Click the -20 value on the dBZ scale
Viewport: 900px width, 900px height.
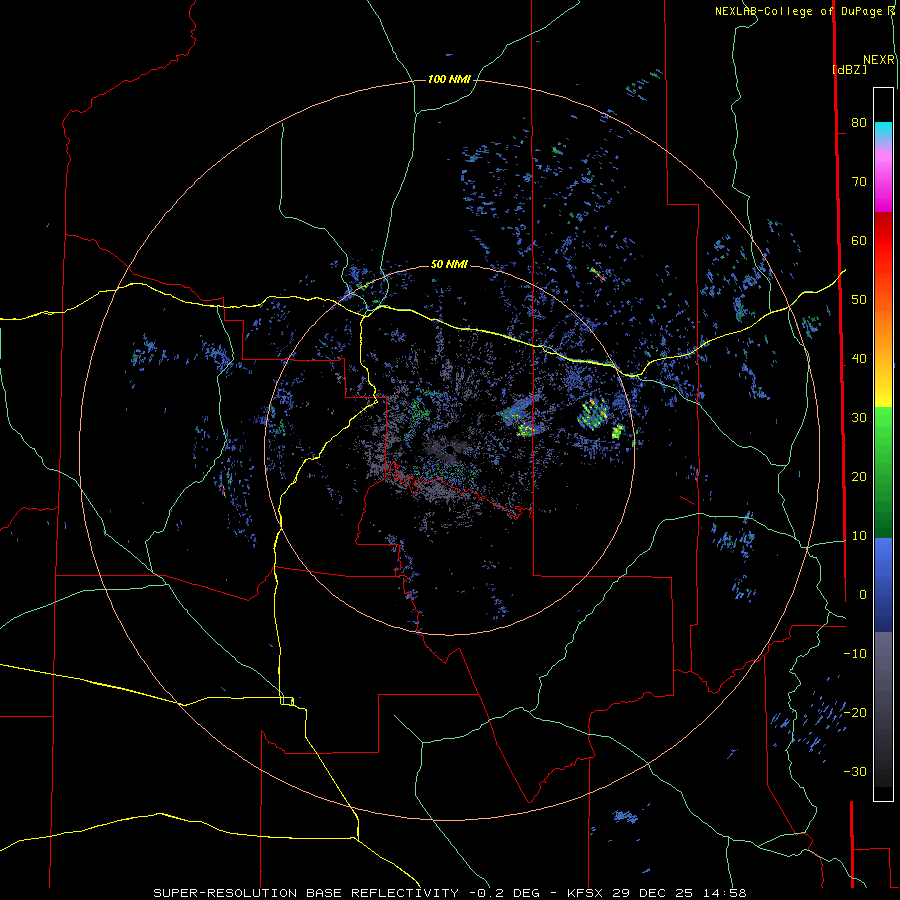click(855, 713)
